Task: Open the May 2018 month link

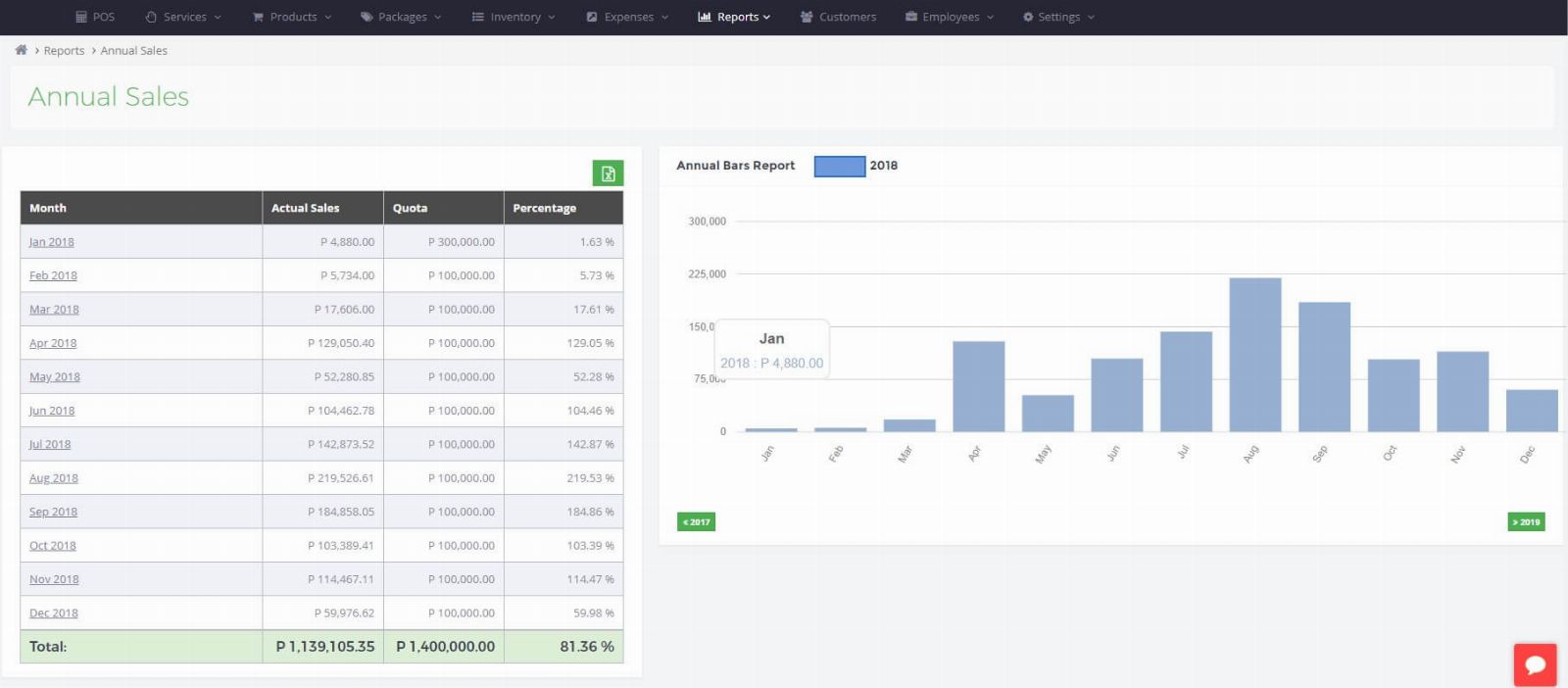Action: (x=55, y=376)
